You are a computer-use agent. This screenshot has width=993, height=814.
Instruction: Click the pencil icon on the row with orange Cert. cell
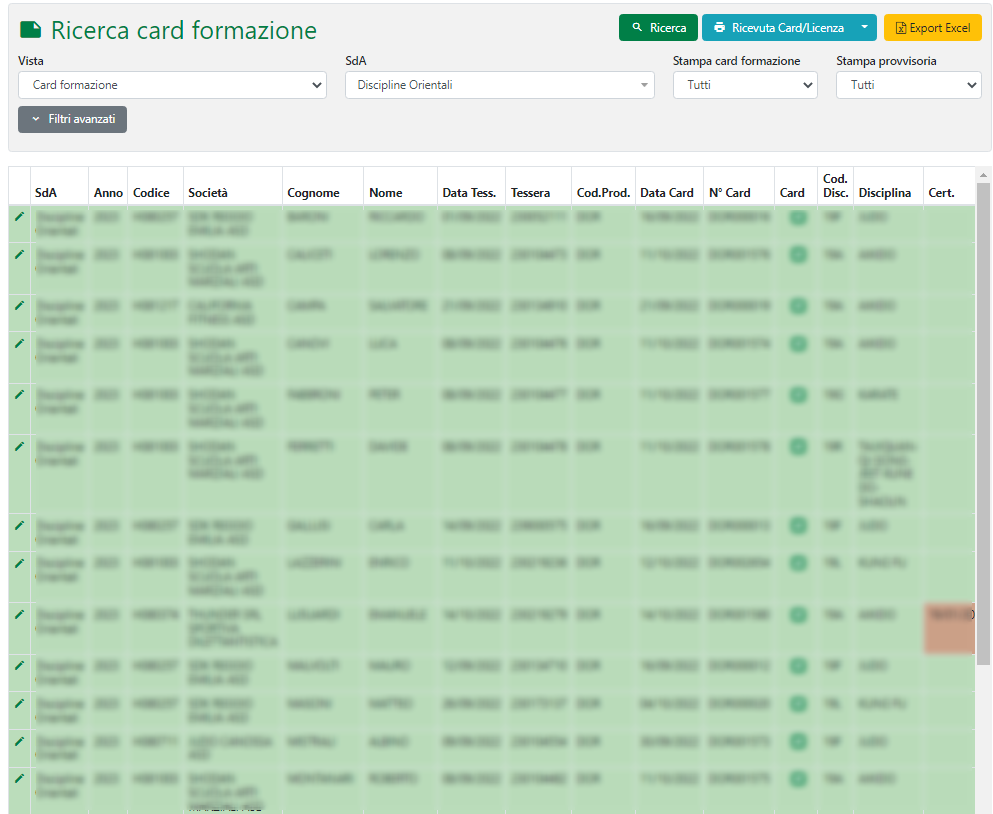click(19, 614)
